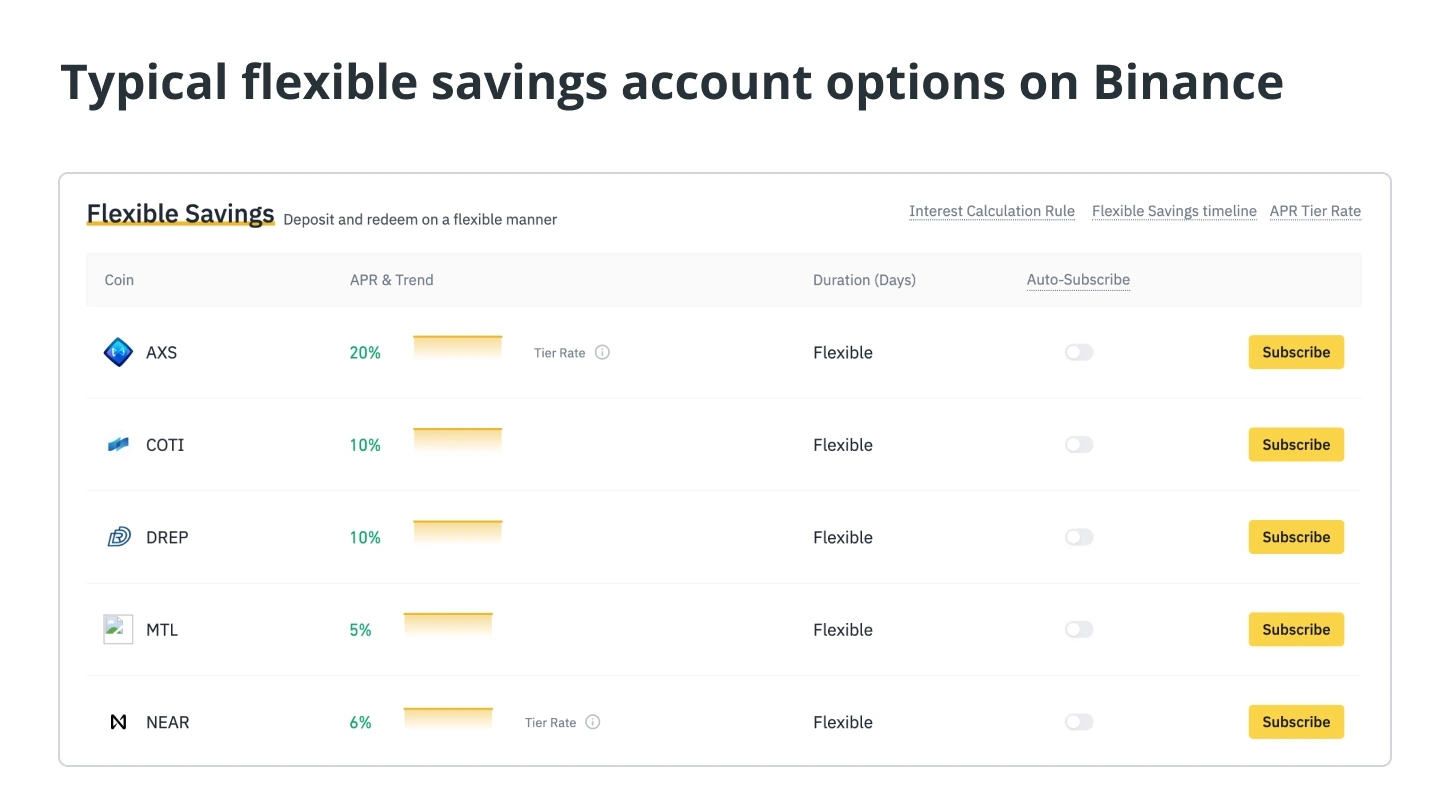Screen dimensions: 1450x812
Task: Subscribe to AXS flexible savings
Action: tap(1296, 352)
